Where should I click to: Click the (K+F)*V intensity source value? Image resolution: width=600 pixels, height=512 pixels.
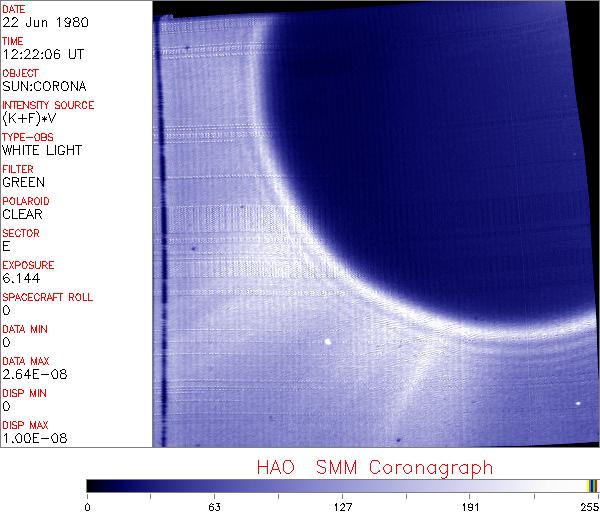coord(31,118)
